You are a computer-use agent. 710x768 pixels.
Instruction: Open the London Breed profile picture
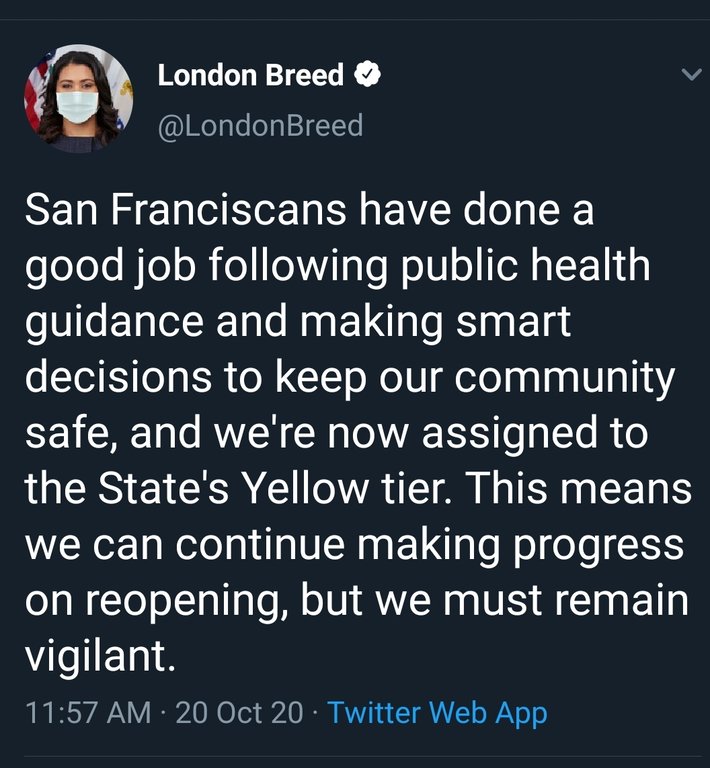(x=77, y=99)
